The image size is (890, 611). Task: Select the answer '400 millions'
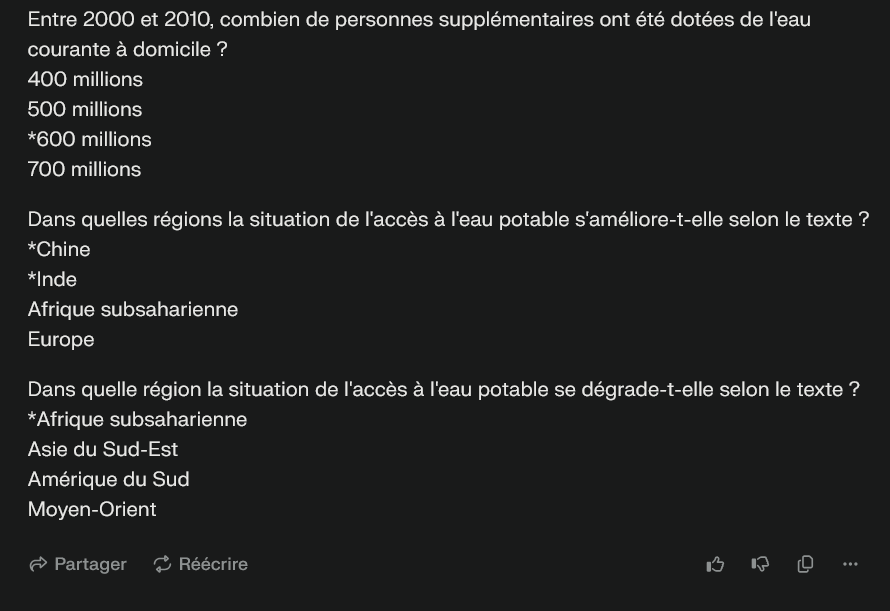coord(85,79)
